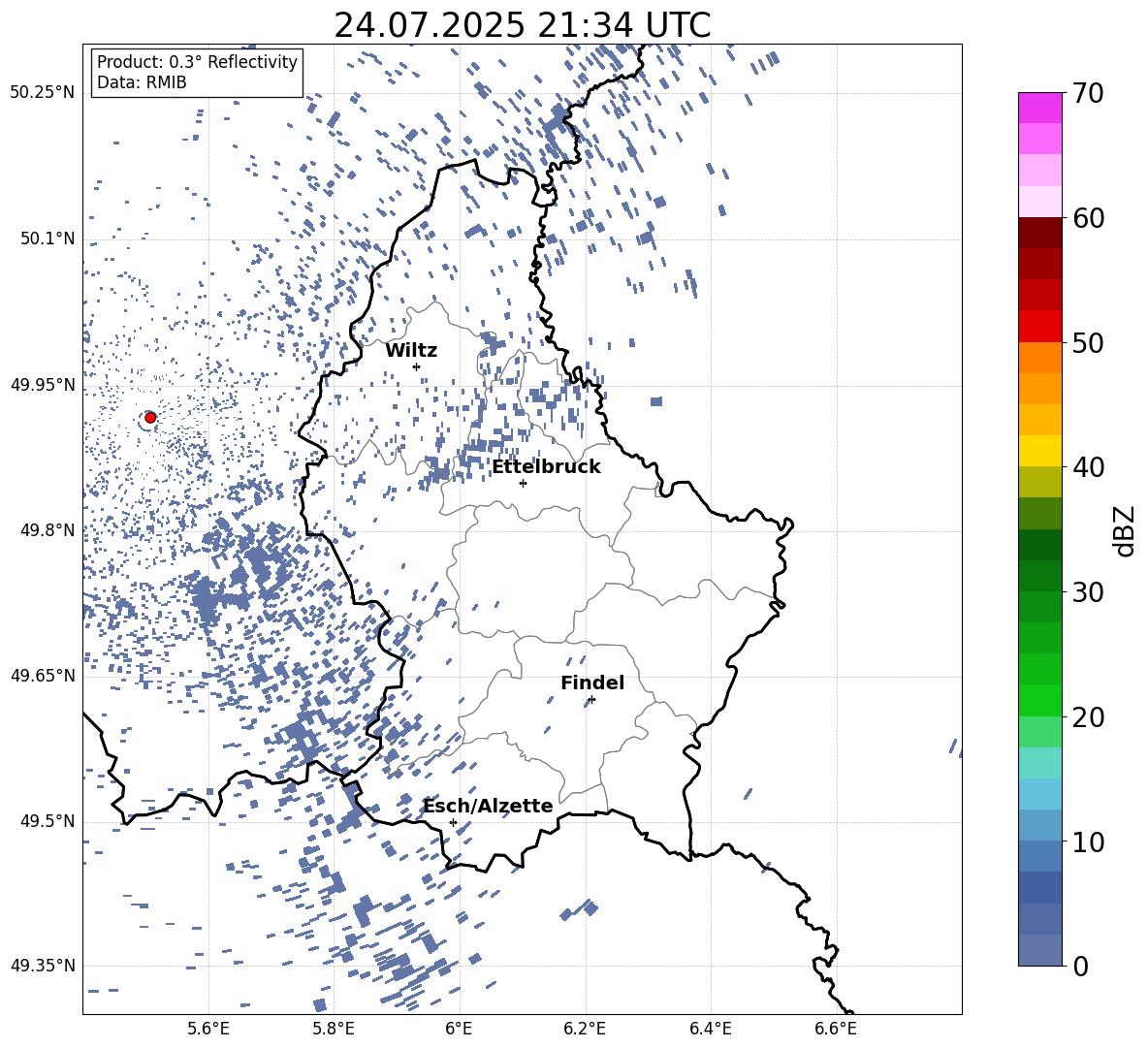Click the 20 colorbar tick label
This screenshot has height=1048, width=1148.
pyautogui.click(x=1089, y=717)
